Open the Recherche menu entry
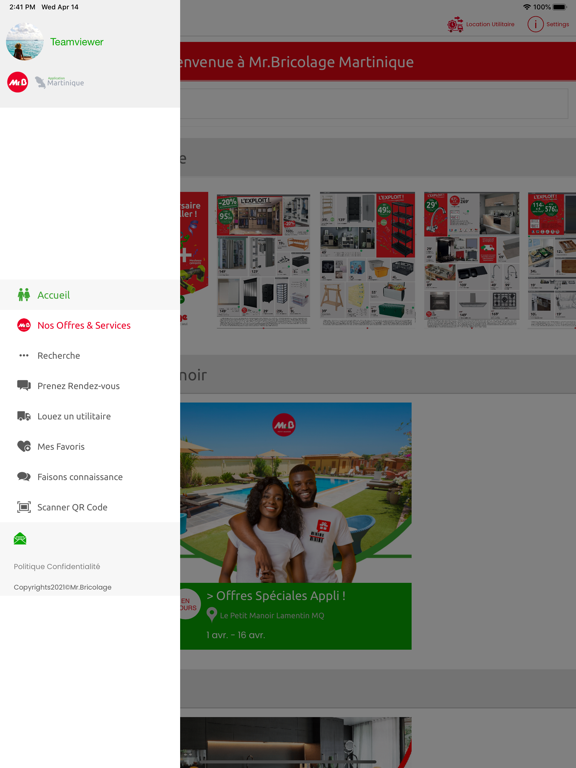Image resolution: width=576 pixels, height=768 pixels. pos(90,356)
